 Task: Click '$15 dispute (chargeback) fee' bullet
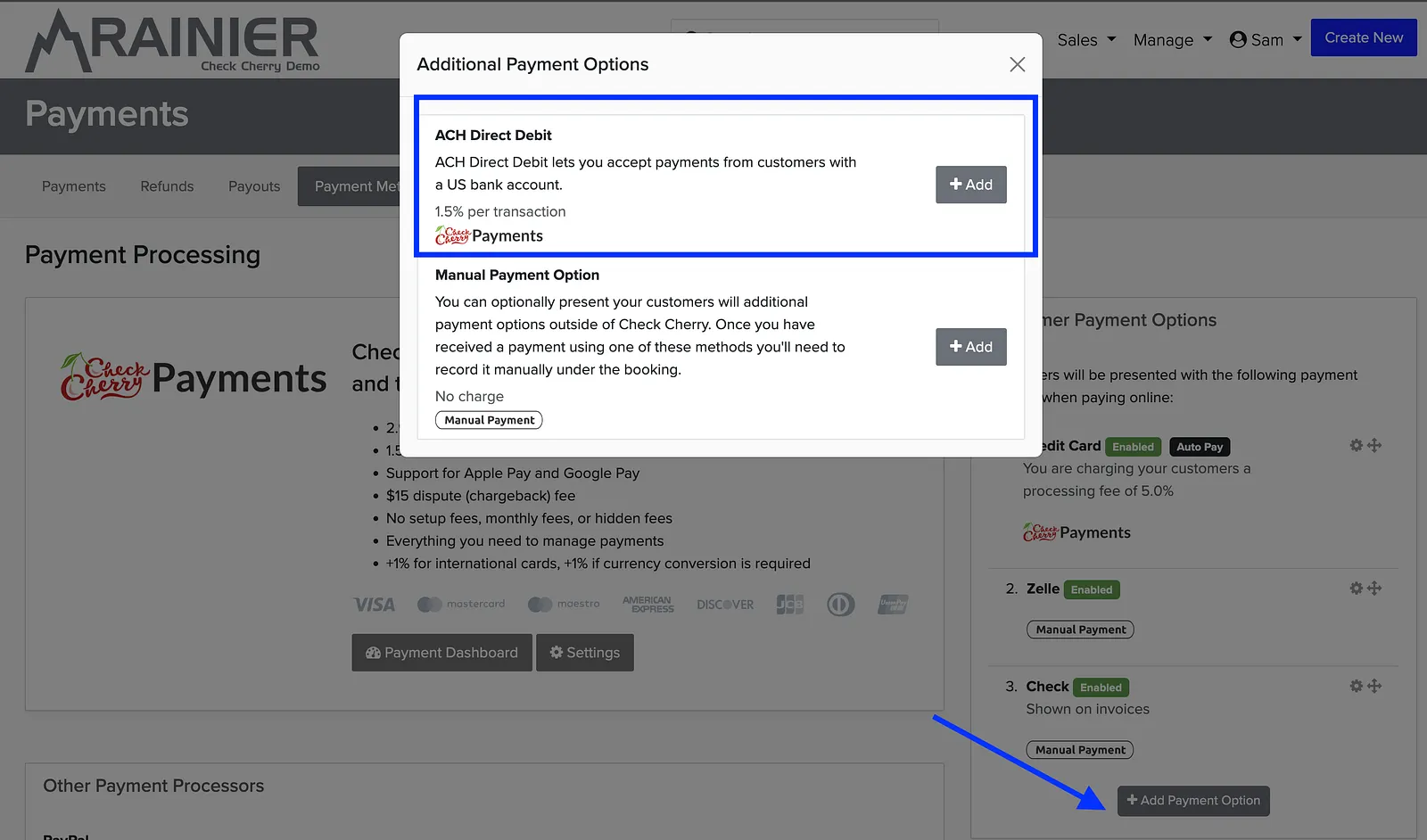(x=481, y=496)
